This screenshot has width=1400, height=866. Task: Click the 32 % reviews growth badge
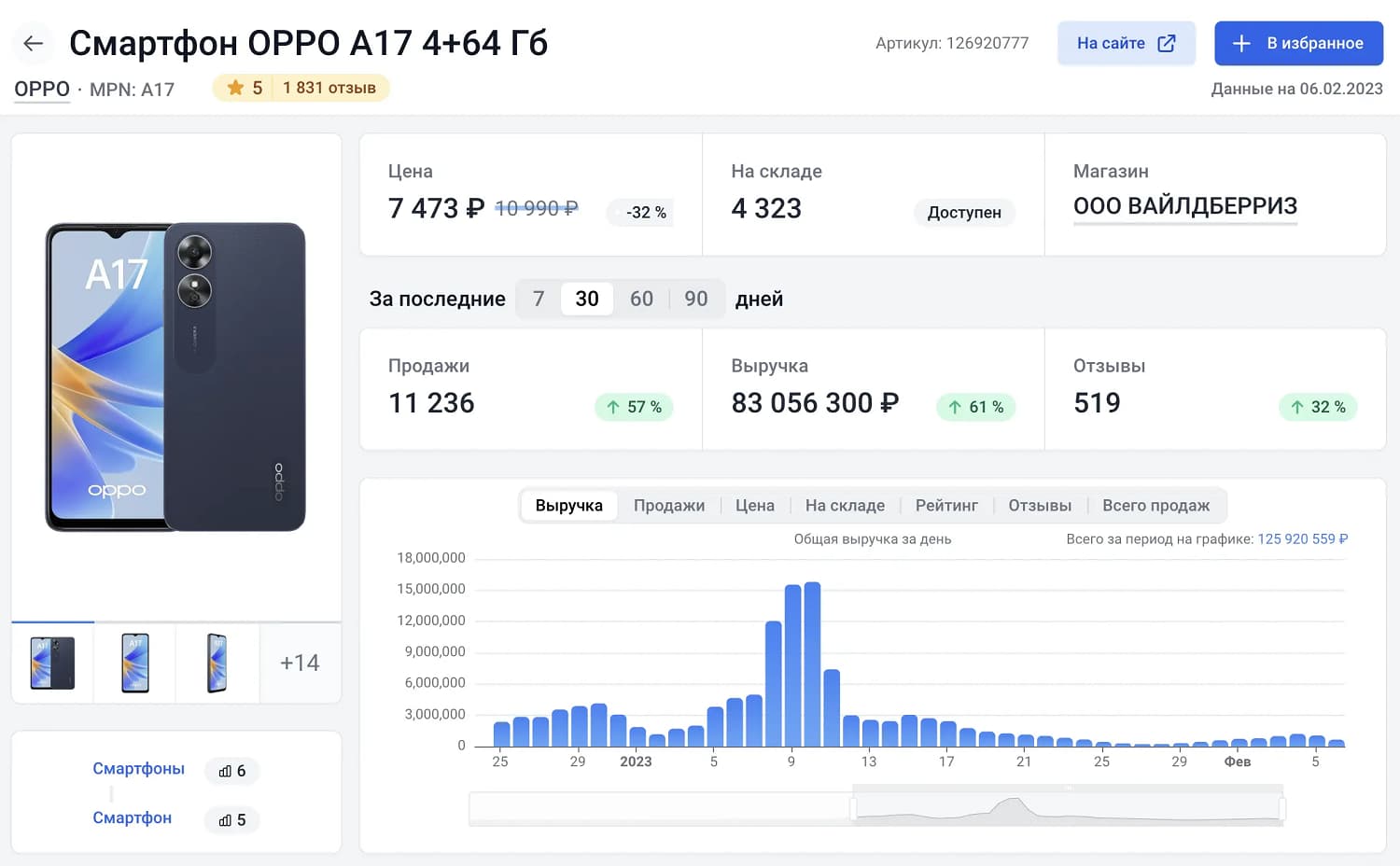tap(1318, 407)
